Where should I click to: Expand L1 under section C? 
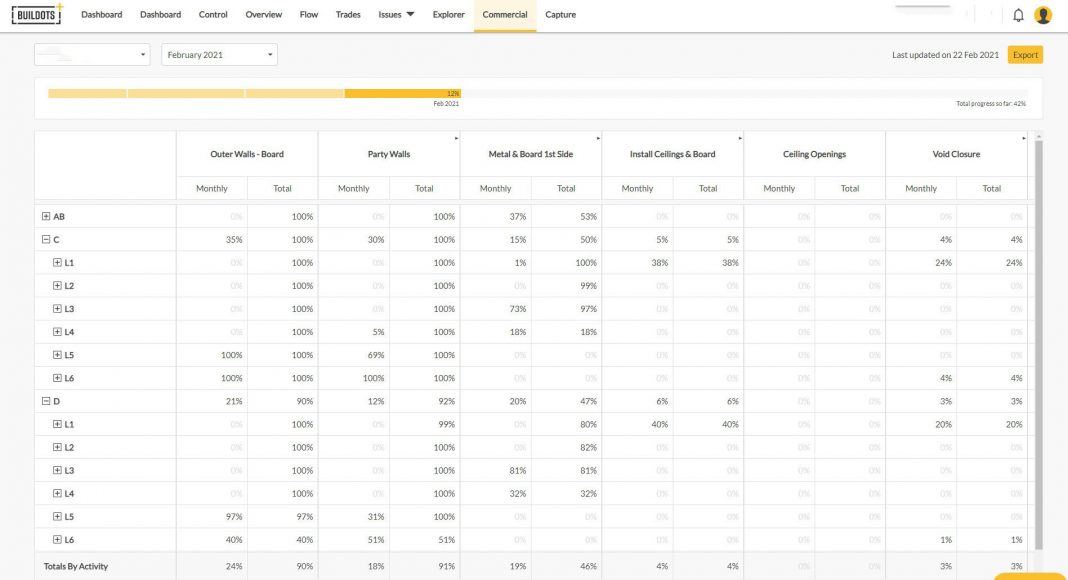click(57, 263)
